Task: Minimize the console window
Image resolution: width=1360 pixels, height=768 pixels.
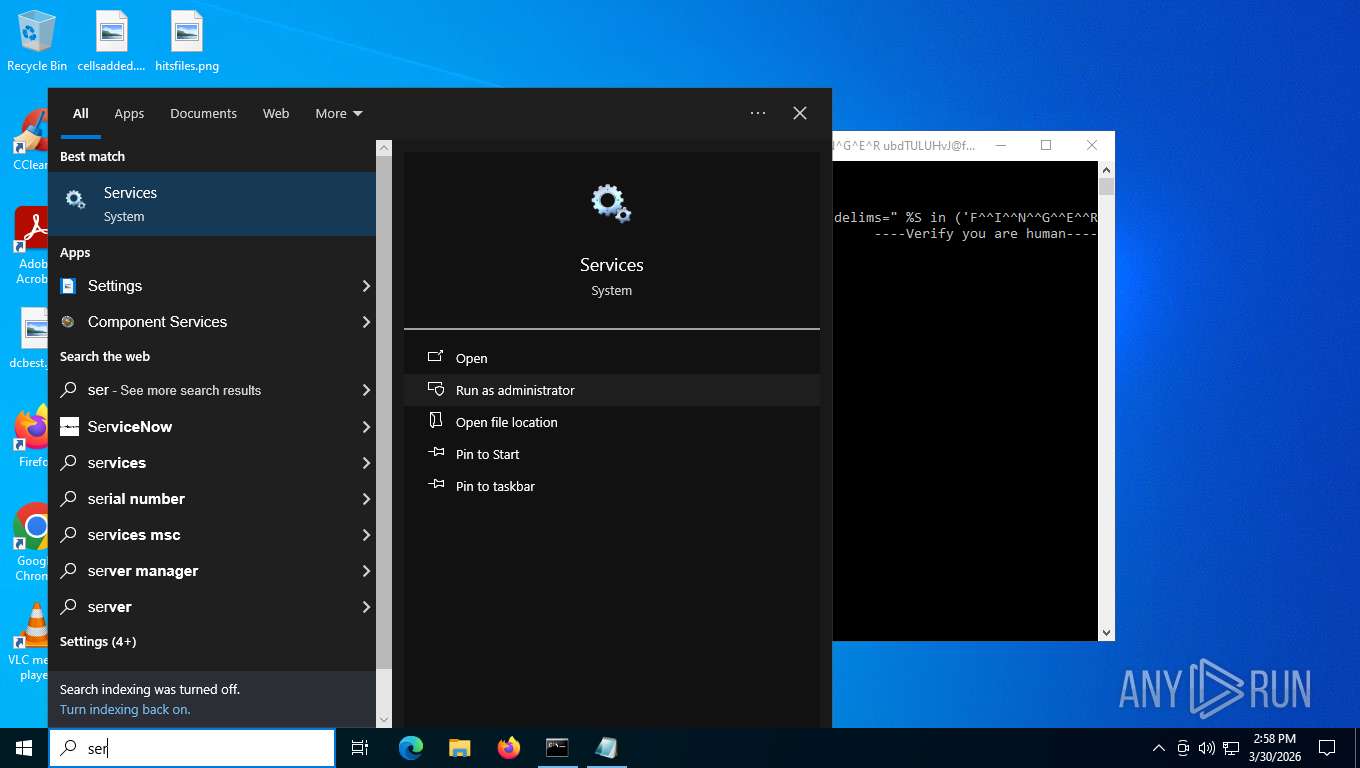Action: (1000, 145)
